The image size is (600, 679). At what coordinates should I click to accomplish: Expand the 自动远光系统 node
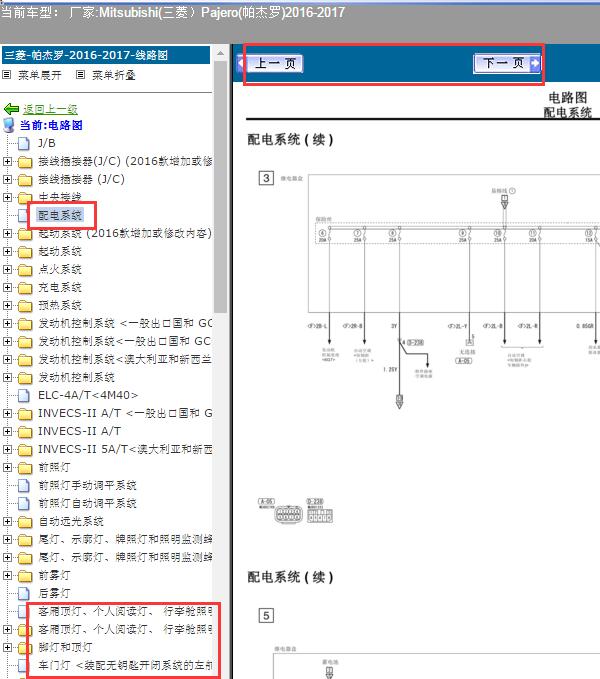coord(7,521)
